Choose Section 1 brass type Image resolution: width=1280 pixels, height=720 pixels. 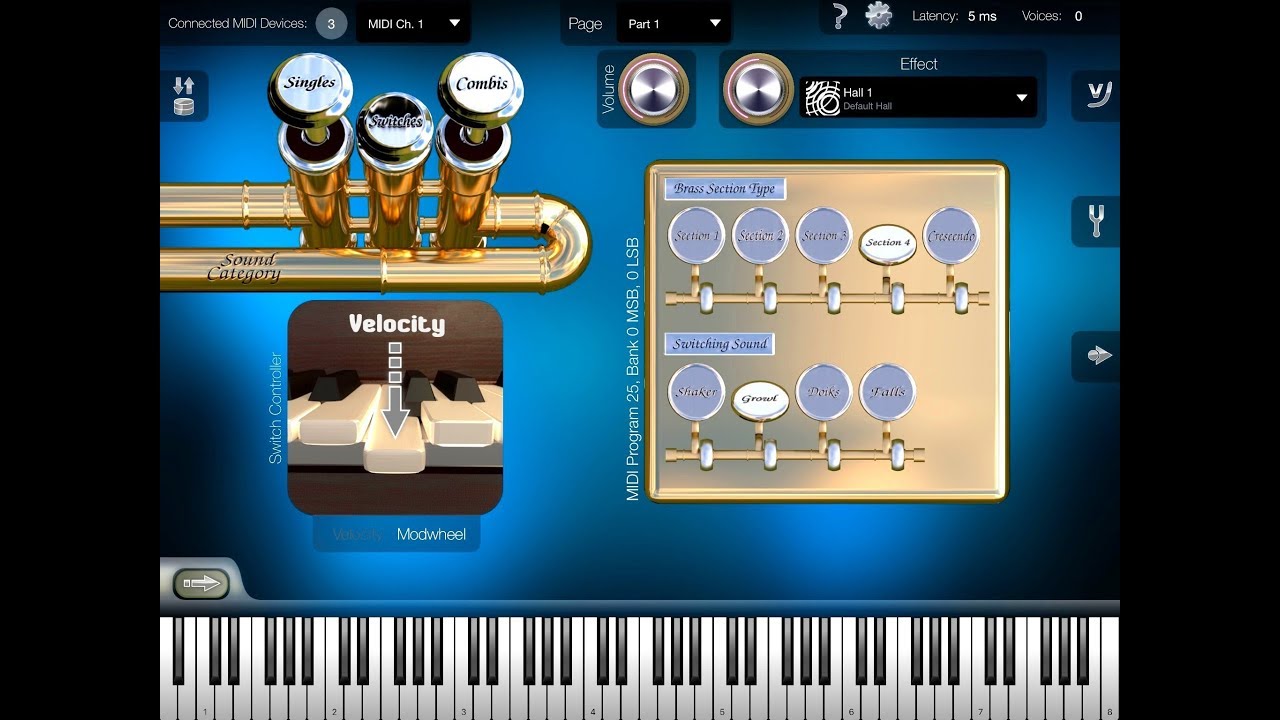point(696,236)
